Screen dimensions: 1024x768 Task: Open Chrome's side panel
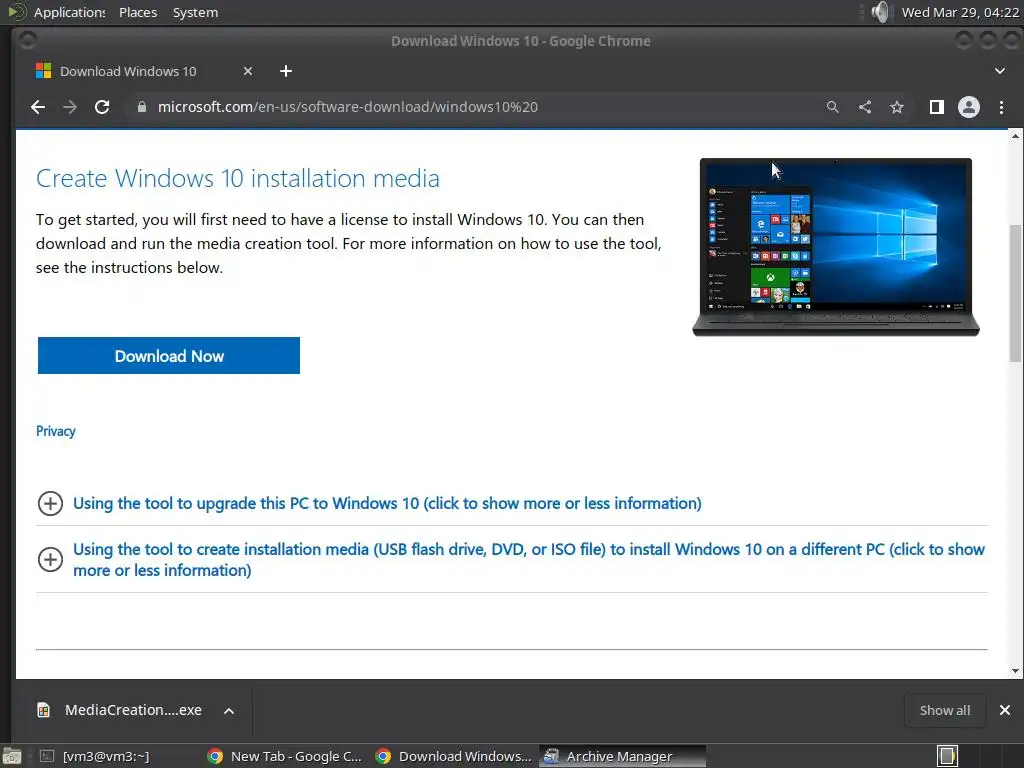(936, 107)
